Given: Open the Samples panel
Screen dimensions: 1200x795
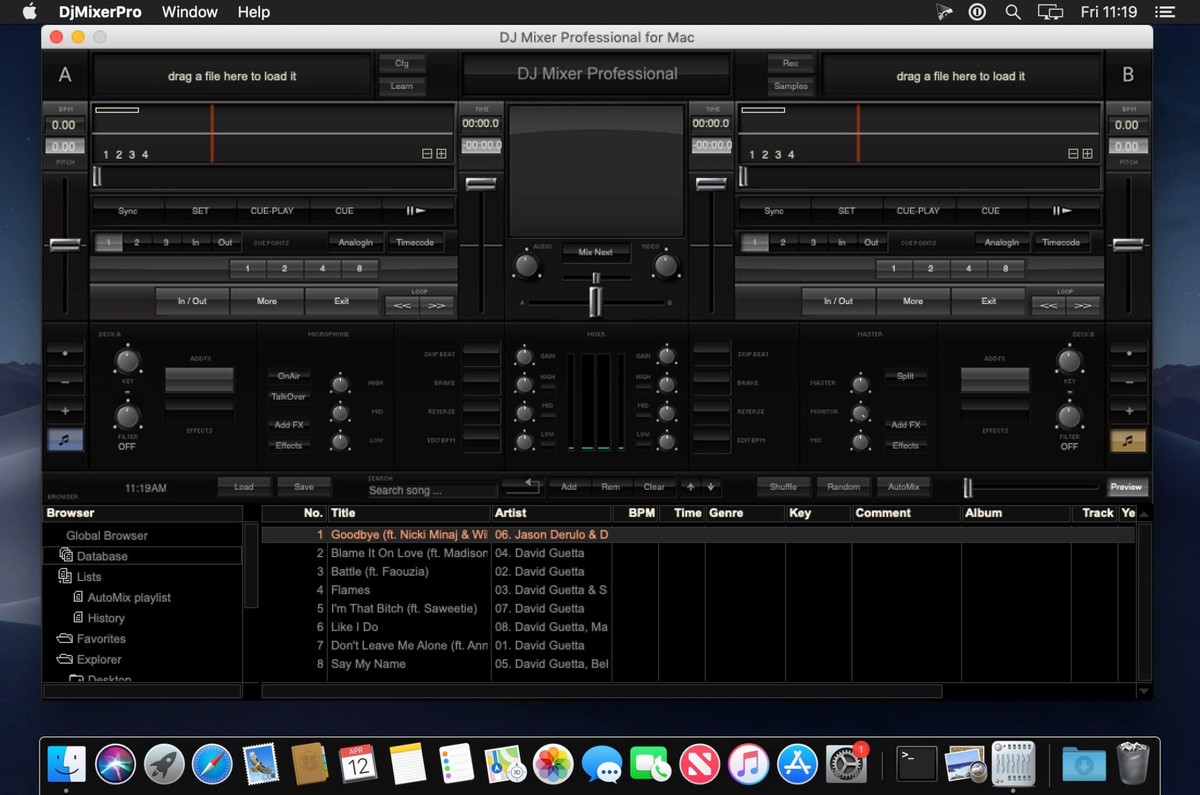Looking at the screenshot, I should (x=790, y=86).
